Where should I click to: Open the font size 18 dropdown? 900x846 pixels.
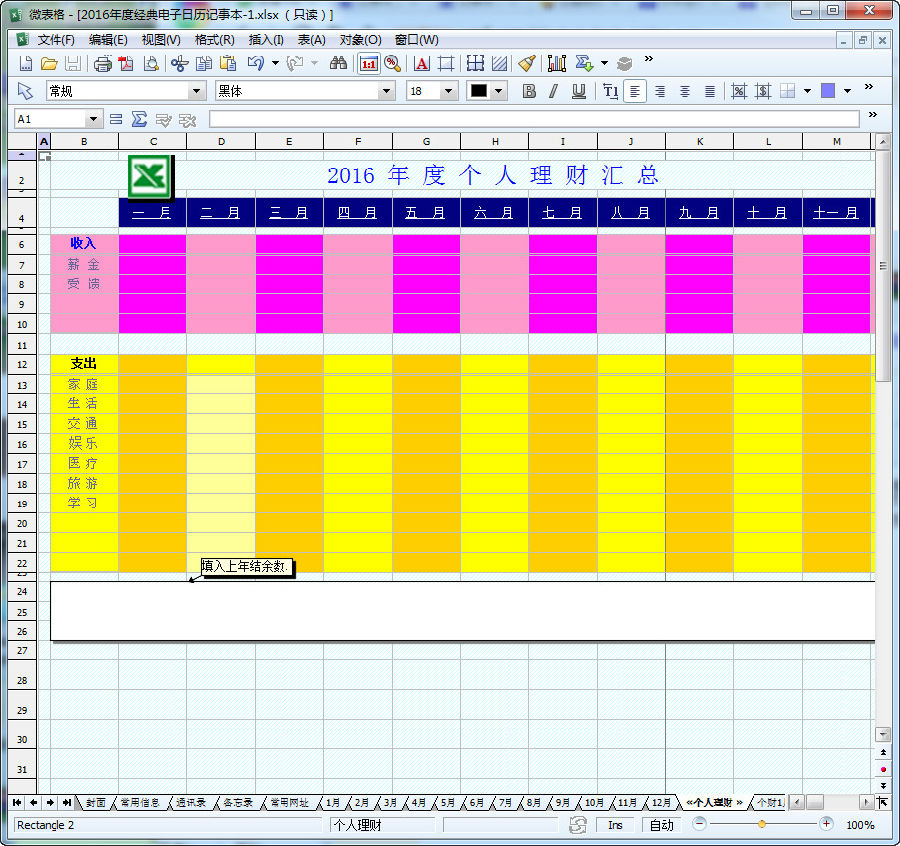pyautogui.click(x=449, y=91)
